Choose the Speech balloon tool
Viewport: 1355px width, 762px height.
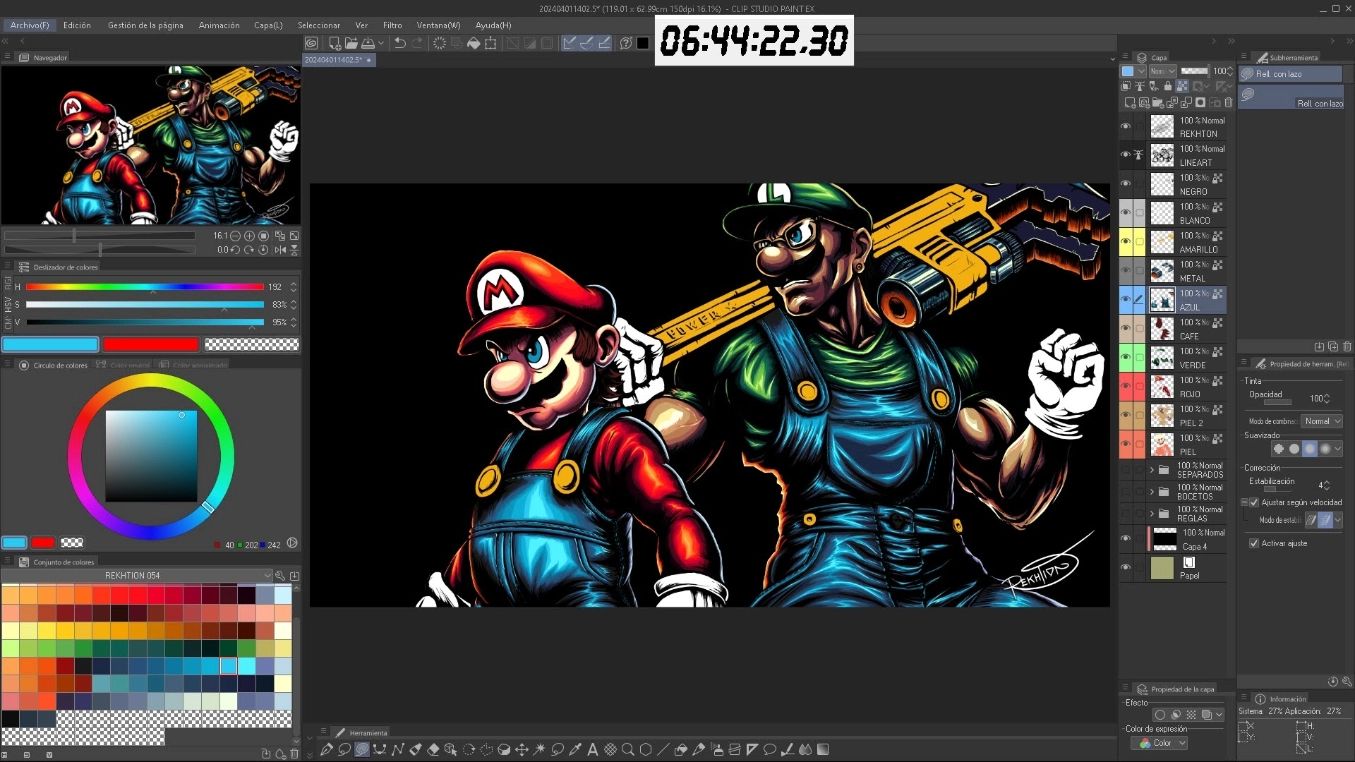tap(769, 749)
